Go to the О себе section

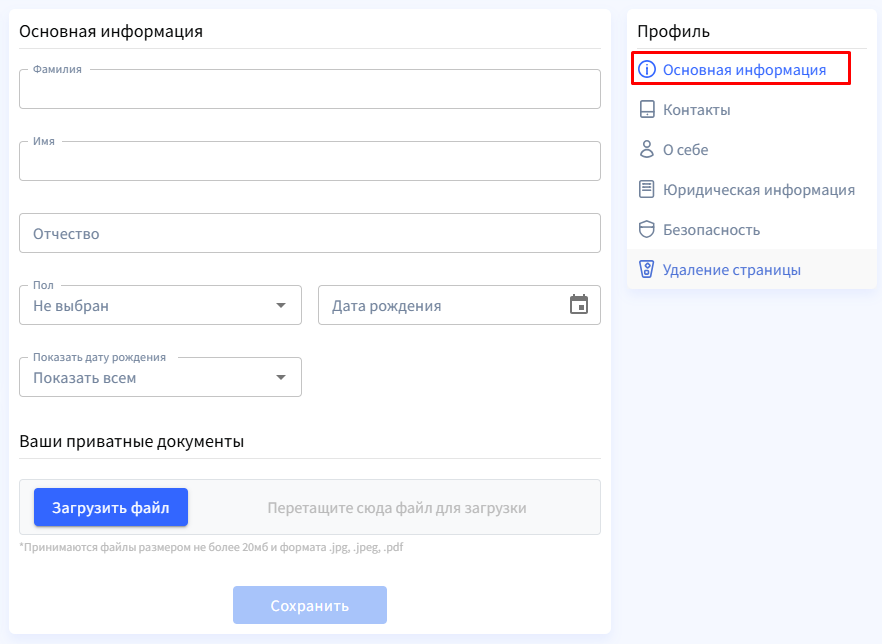click(x=685, y=150)
